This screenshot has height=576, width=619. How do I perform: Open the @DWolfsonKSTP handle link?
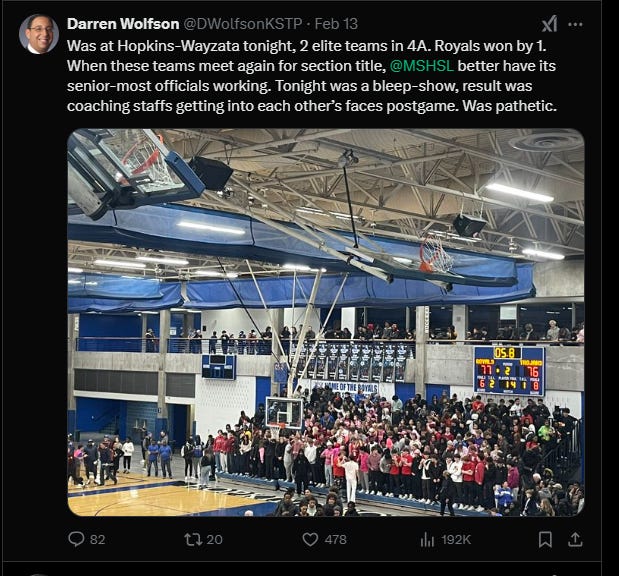pyautogui.click(x=243, y=24)
